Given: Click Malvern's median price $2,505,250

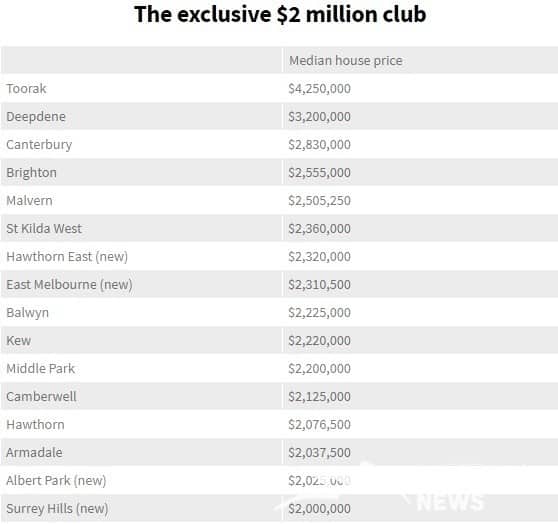Looking at the screenshot, I should (320, 200).
